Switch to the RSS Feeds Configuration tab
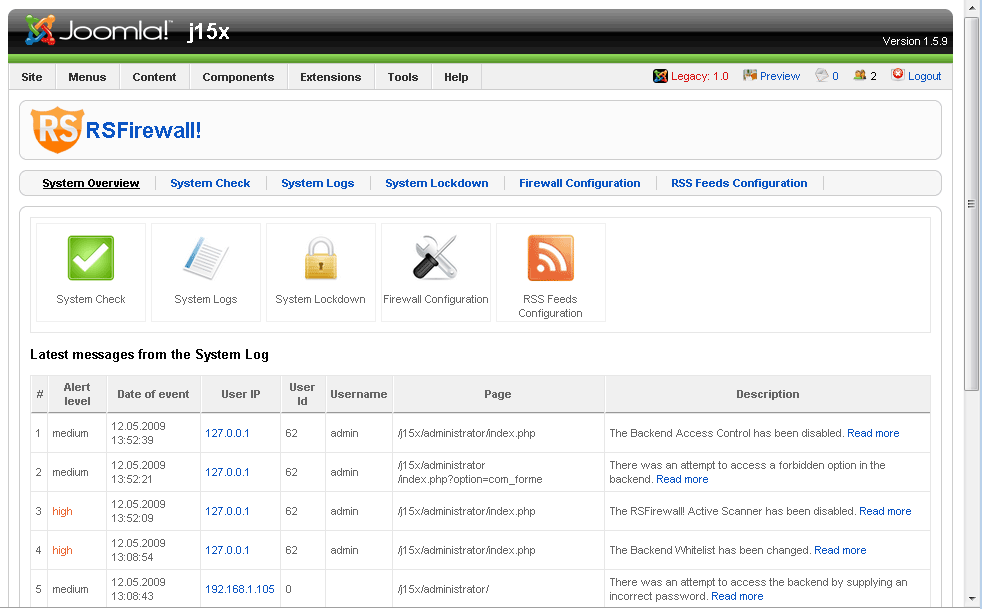The width and height of the screenshot is (982, 609). pyautogui.click(x=739, y=183)
